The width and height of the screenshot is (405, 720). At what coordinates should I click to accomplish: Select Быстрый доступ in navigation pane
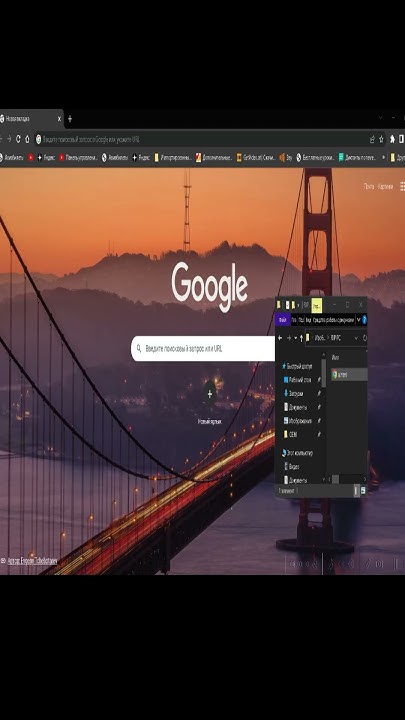click(x=299, y=366)
